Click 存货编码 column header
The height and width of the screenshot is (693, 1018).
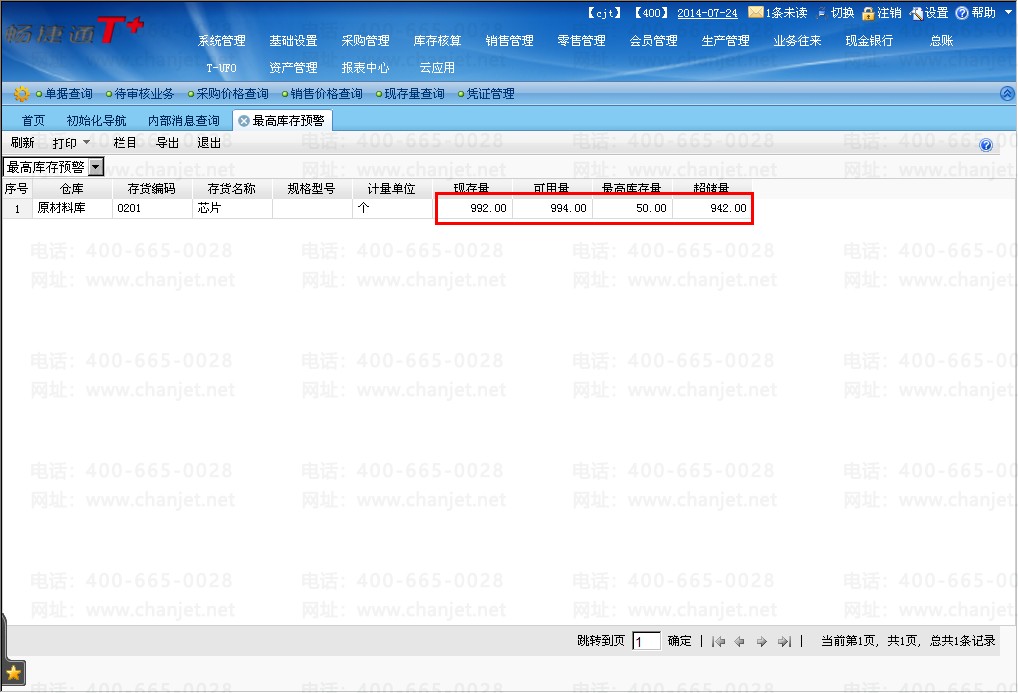(x=152, y=189)
